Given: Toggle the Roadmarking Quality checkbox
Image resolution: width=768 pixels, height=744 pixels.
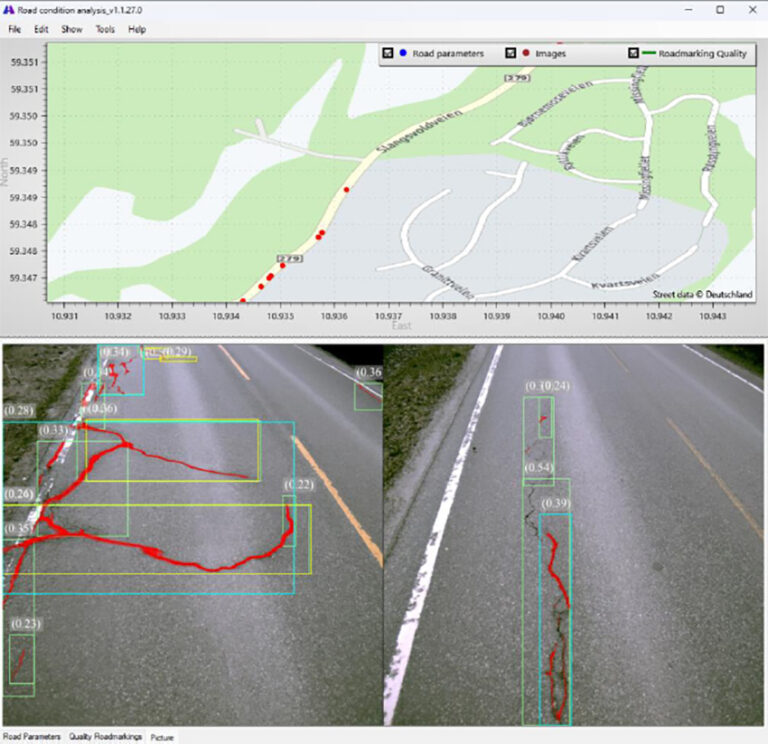Looking at the screenshot, I should (633, 53).
